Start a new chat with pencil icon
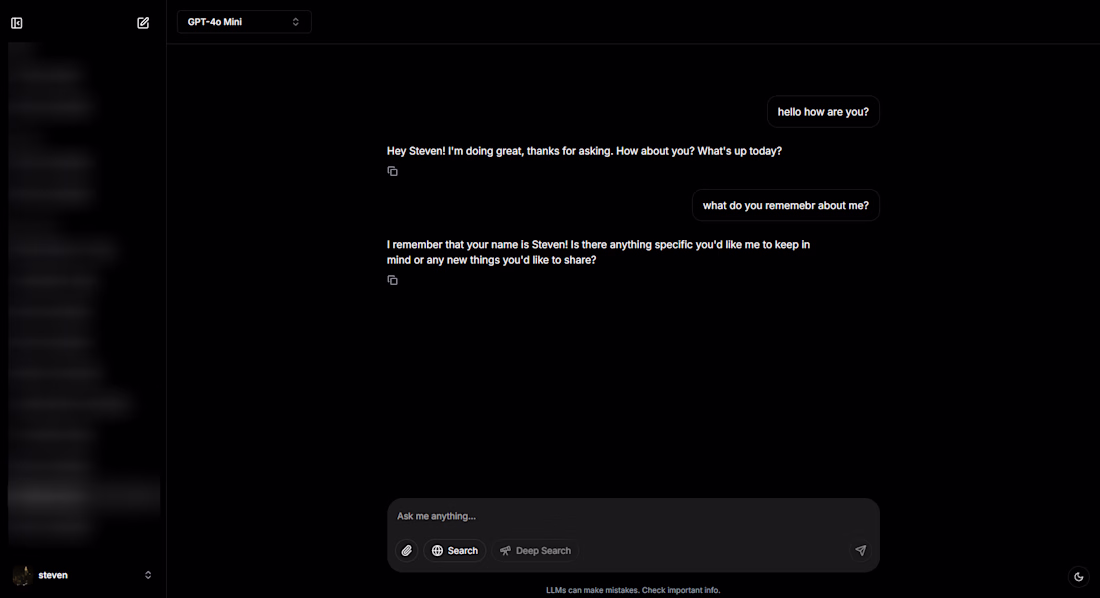Image resolution: width=1100 pixels, height=598 pixels. click(x=143, y=23)
